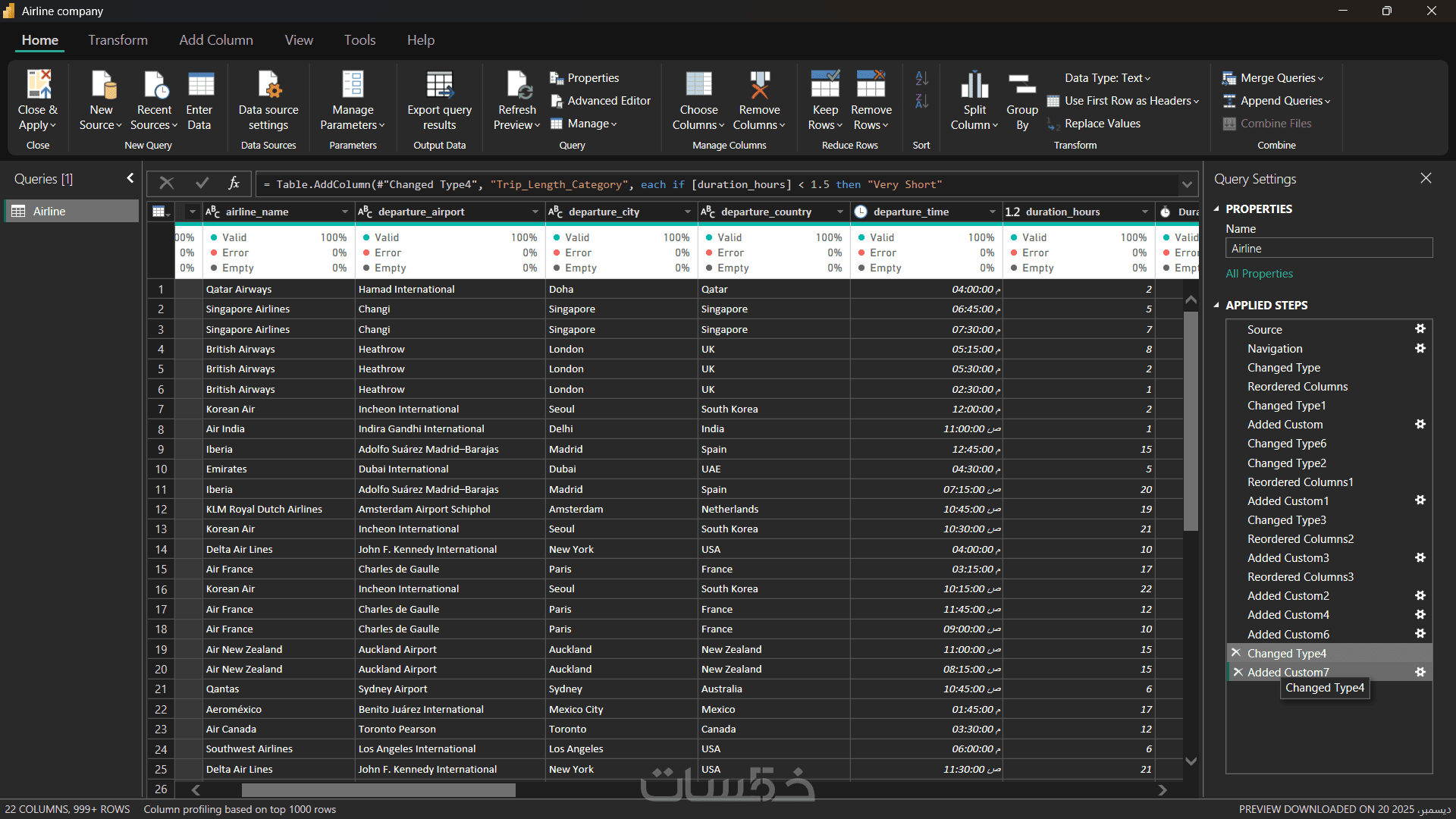Select the Reordered Columns2 applied step
Image resolution: width=1456 pixels, height=819 pixels.
coord(1300,539)
